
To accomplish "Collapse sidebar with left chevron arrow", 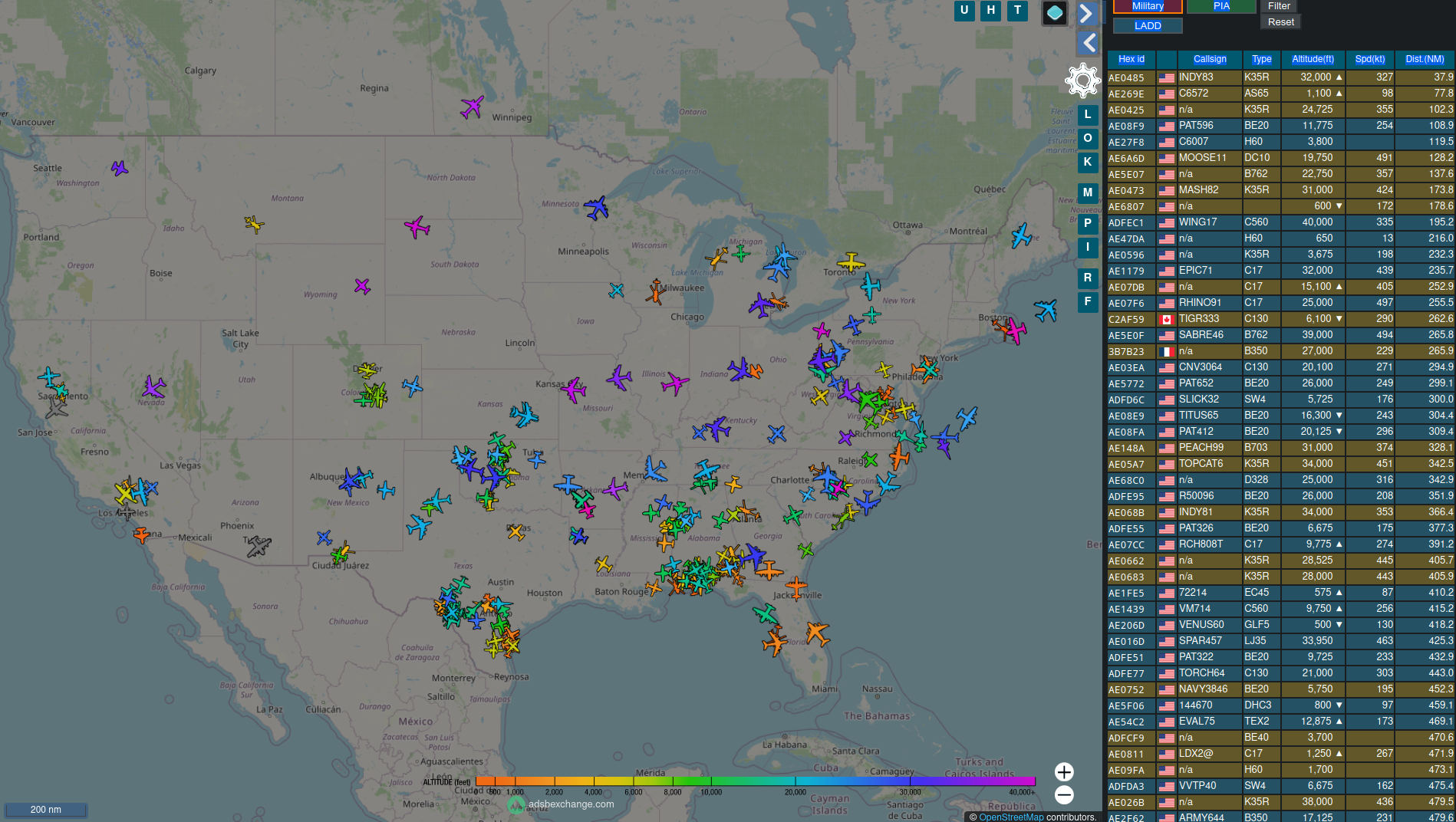I will coord(1089,43).
